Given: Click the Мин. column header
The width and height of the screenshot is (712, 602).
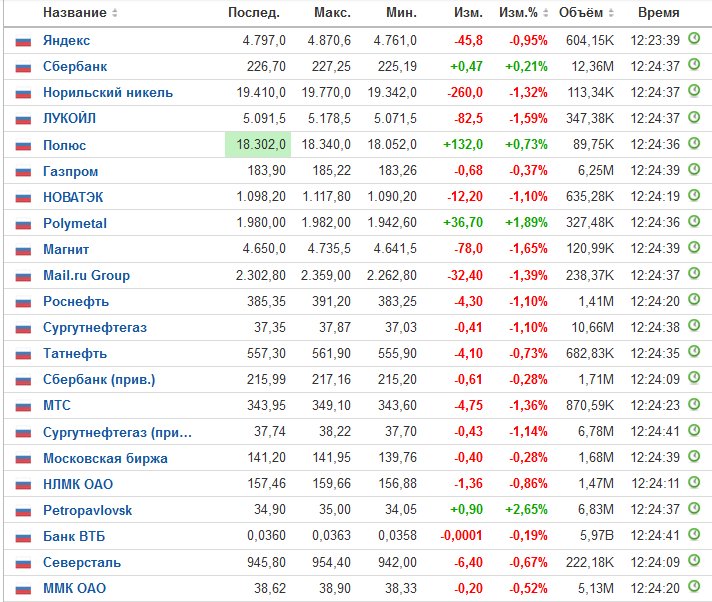Looking at the screenshot, I should tap(401, 13).
